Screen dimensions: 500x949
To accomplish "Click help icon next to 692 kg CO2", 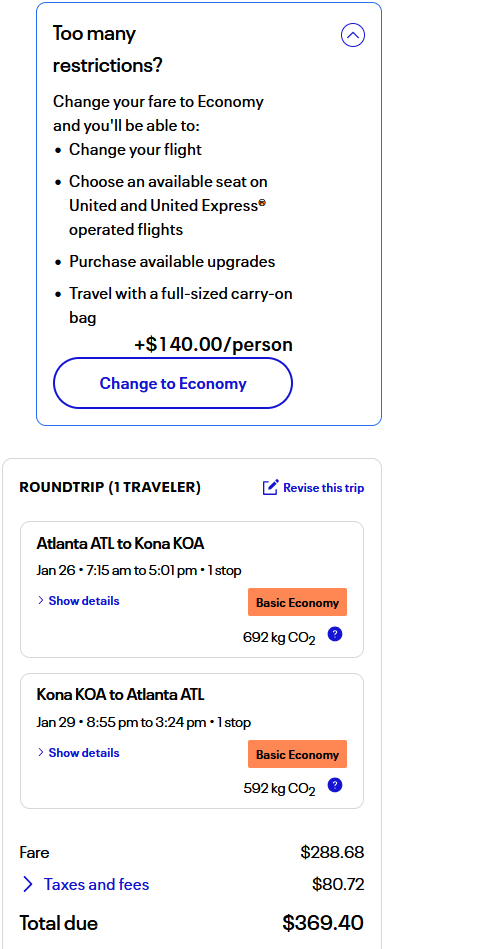I will 335,634.
